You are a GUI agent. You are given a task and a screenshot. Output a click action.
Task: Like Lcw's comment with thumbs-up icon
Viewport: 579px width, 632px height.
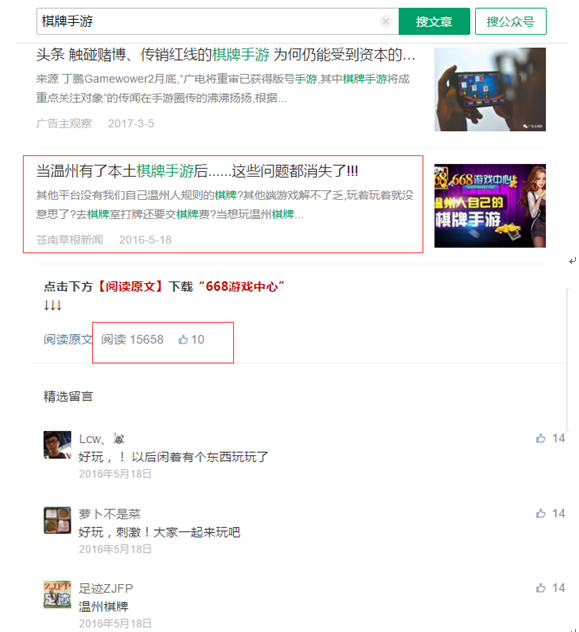point(540,438)
